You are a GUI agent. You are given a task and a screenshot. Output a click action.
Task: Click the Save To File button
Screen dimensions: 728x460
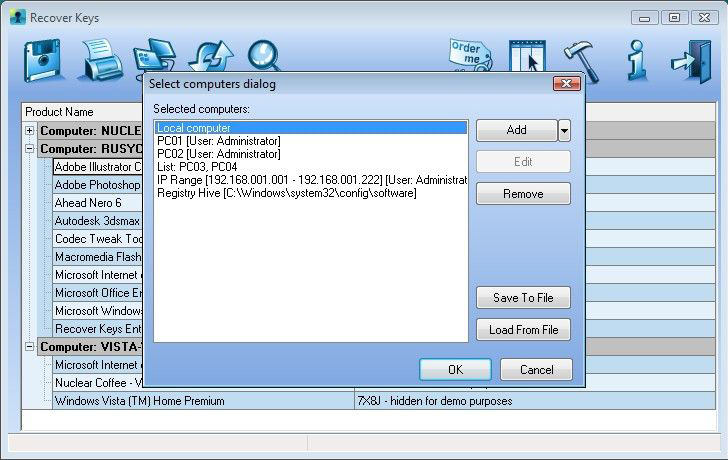523,298
